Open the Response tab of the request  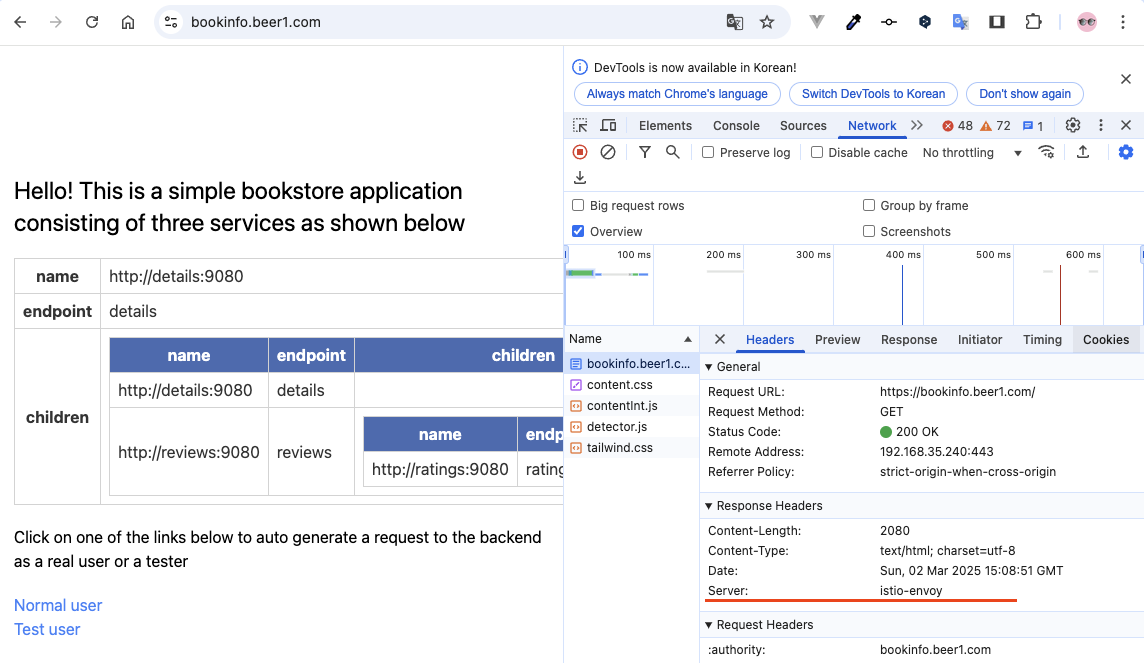(x=909, y=340)
